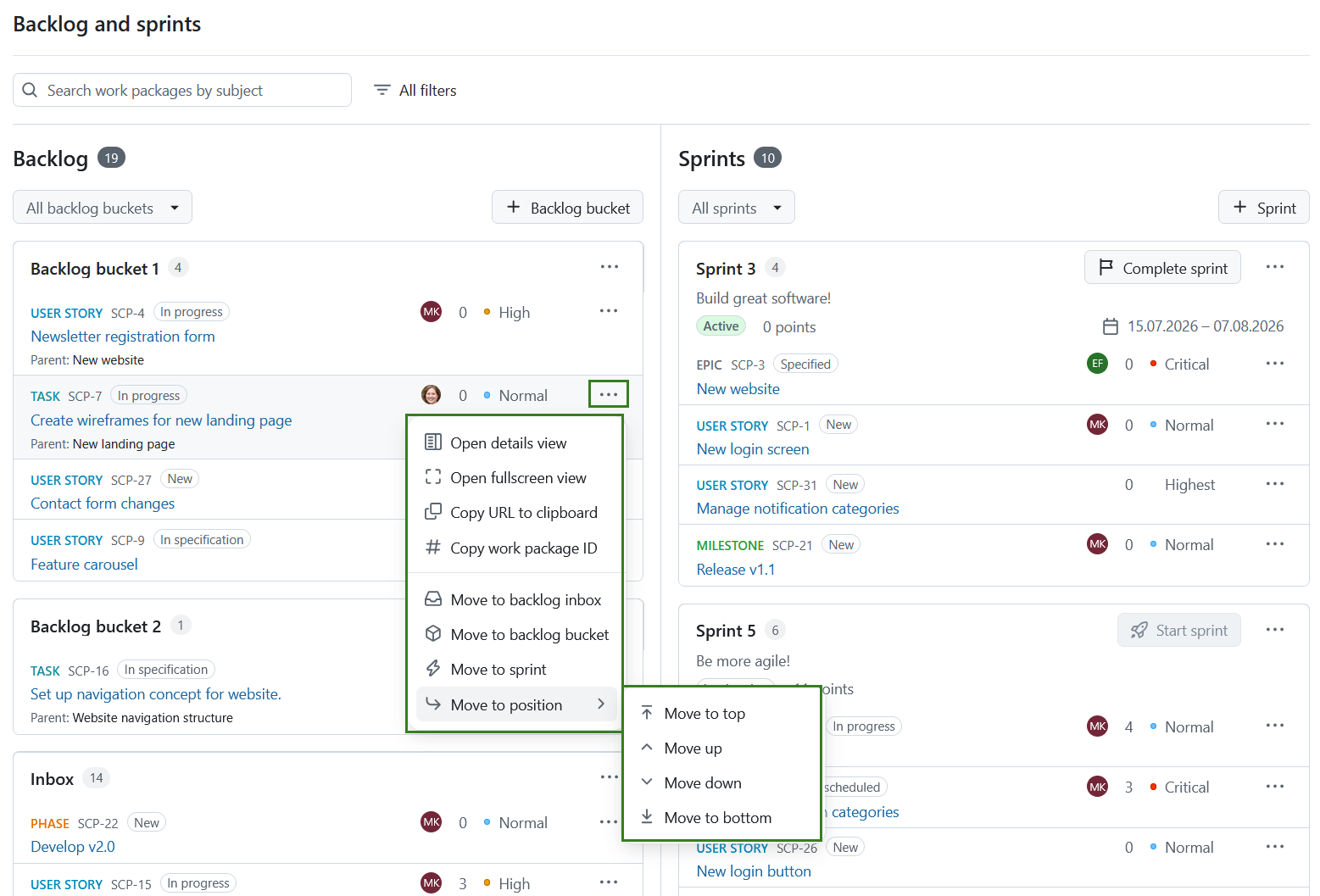The image size is (1320, 896).
Task: Expand Move to position submenu
Action: pos(515,704)
